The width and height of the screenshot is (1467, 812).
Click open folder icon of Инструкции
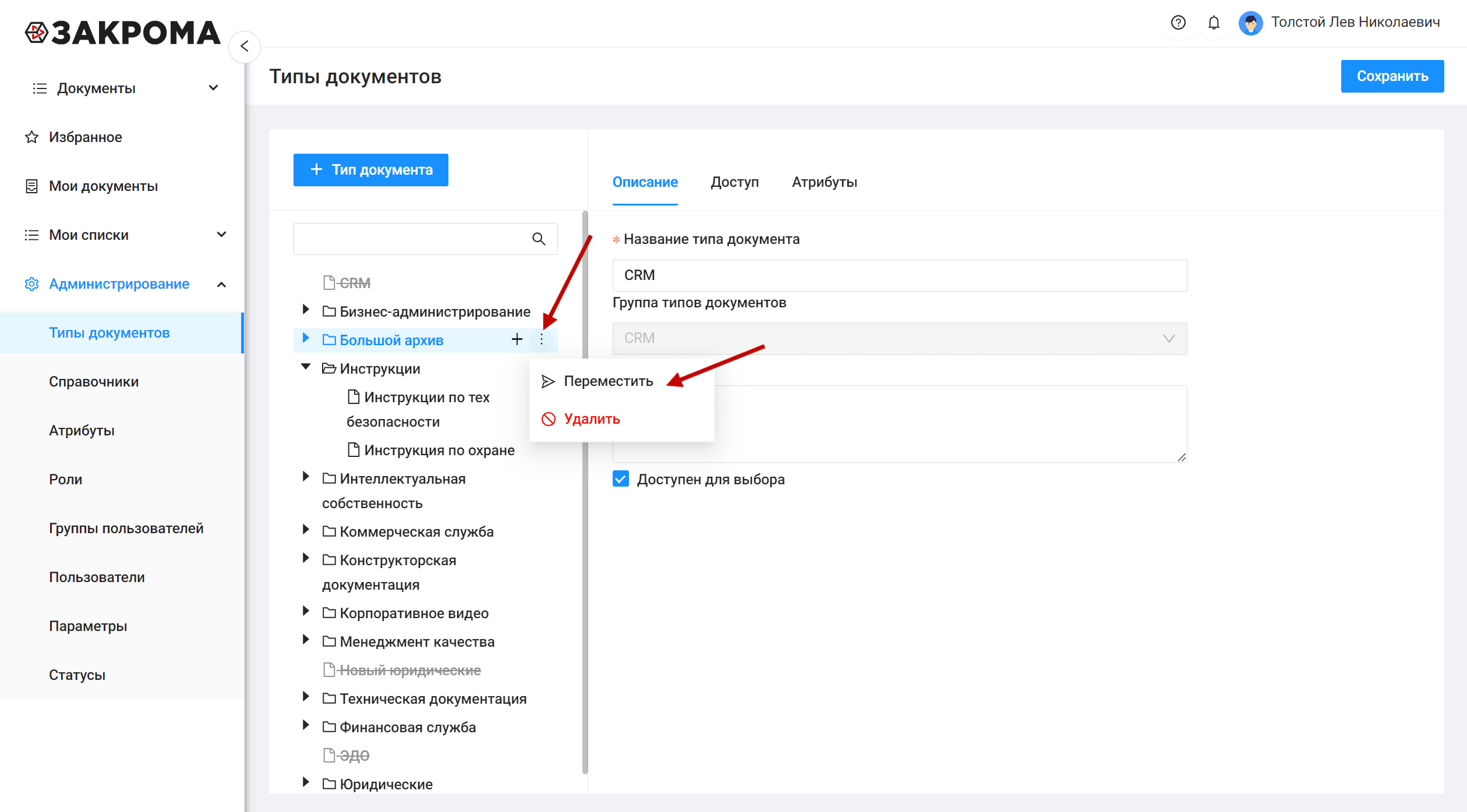coord(329,368)
